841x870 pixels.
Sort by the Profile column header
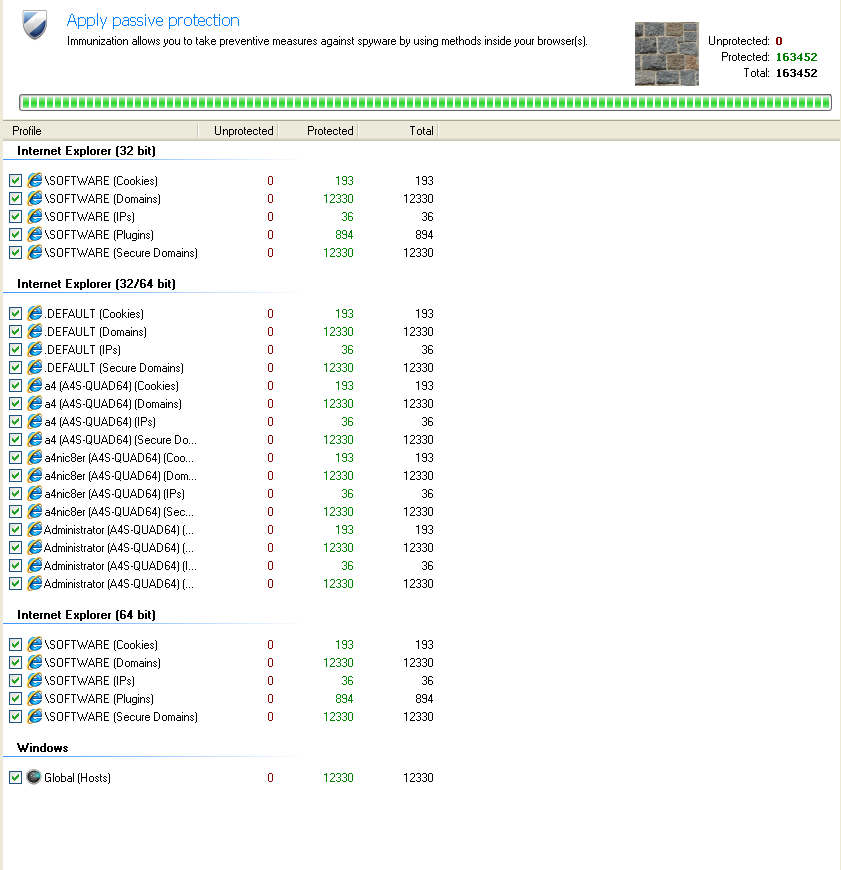[101, 131]
